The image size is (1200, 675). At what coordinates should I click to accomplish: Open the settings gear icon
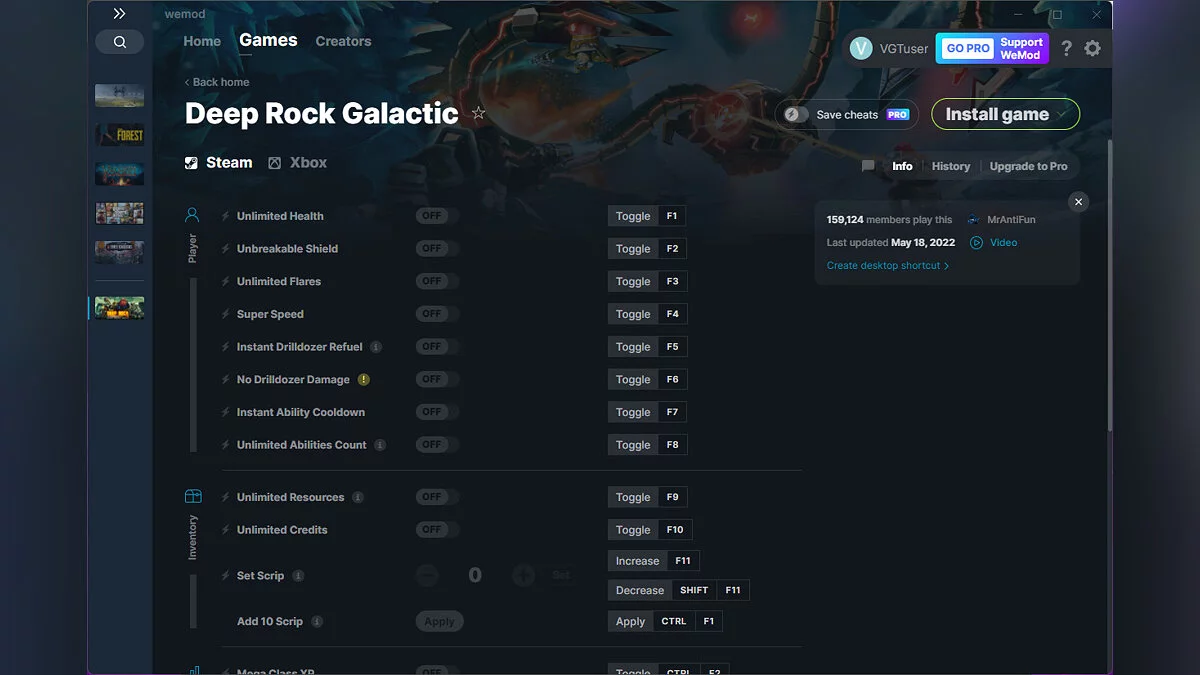(x=1092, y=48)
